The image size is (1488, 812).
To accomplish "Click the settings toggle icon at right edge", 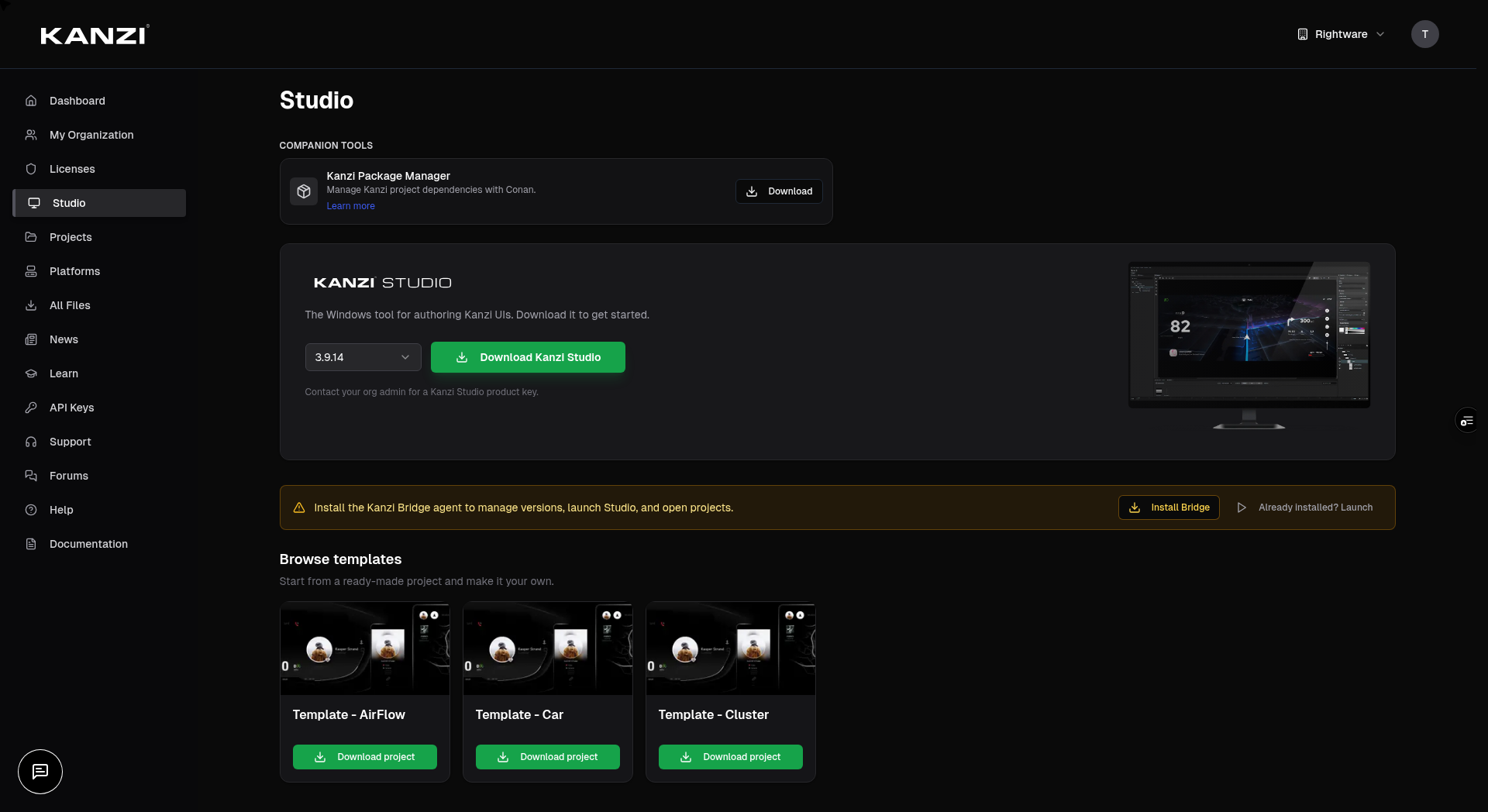I will 1467,421.
